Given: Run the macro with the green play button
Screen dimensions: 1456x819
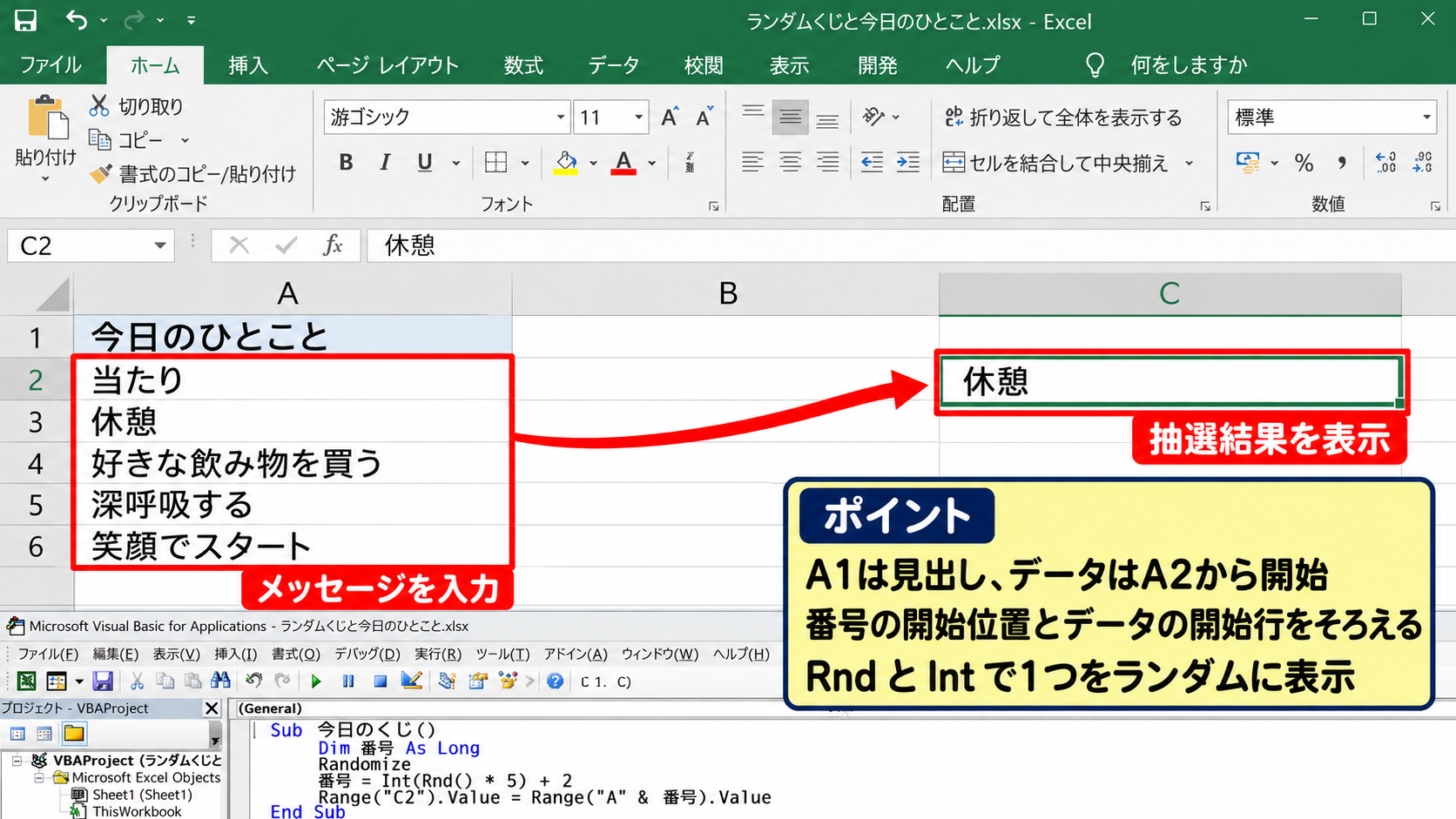Looking at the screenshot, I should click(316, 681).
